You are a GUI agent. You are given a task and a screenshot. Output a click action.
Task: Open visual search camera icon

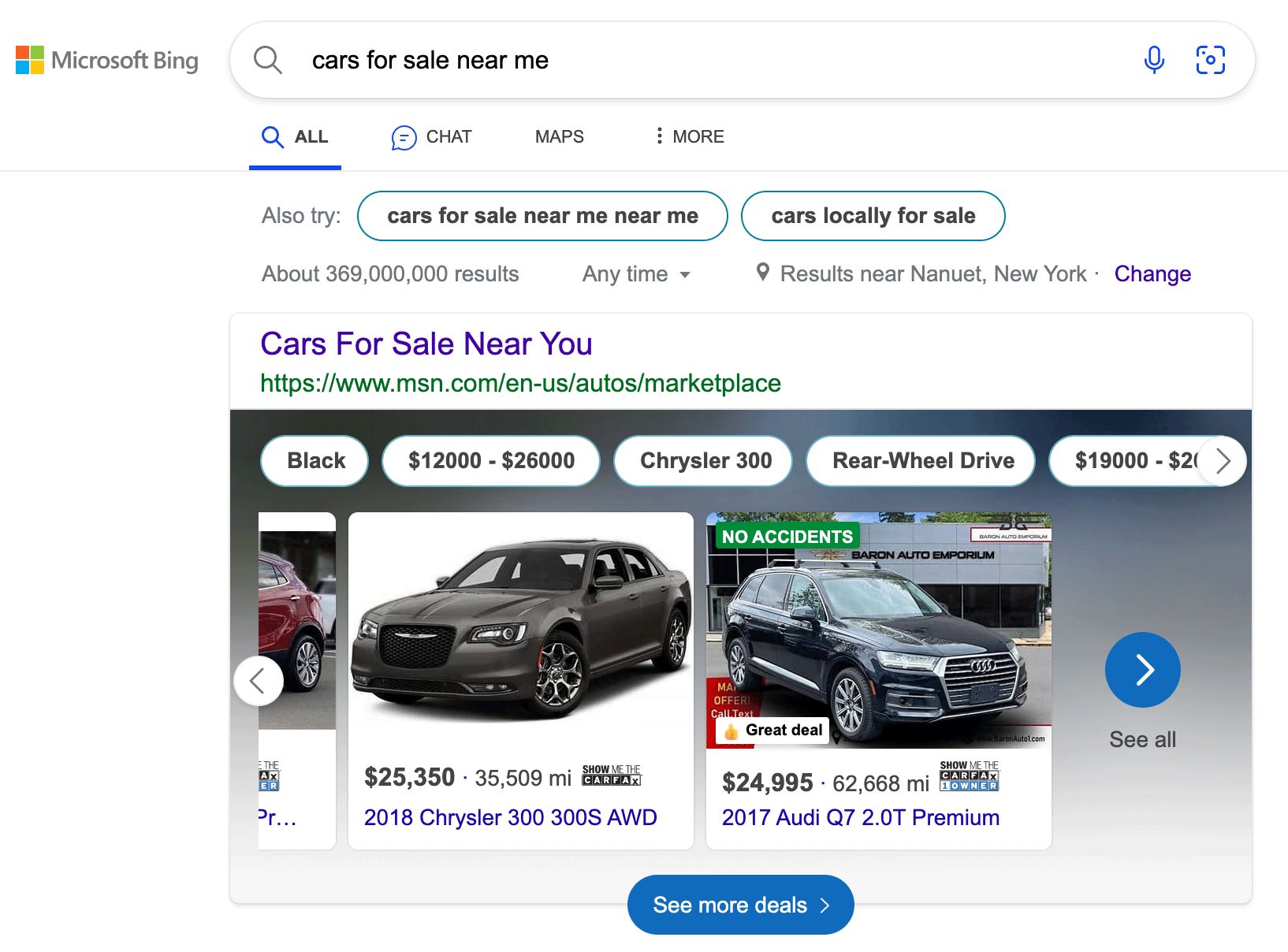point(1211,60)
